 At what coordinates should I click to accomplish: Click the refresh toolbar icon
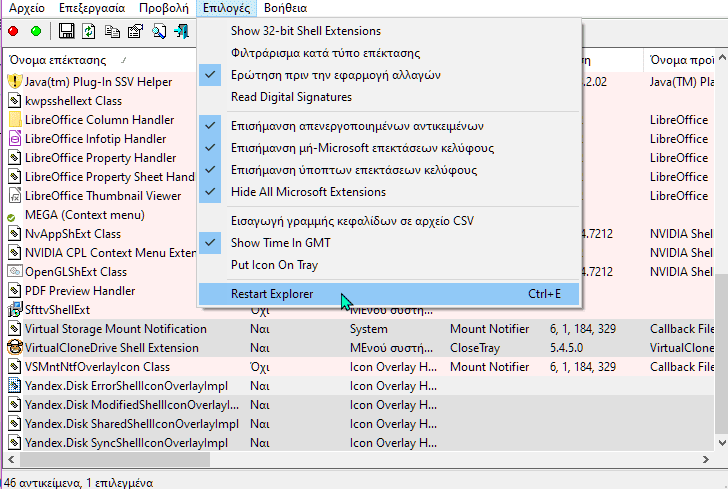[x=89, y=31]
